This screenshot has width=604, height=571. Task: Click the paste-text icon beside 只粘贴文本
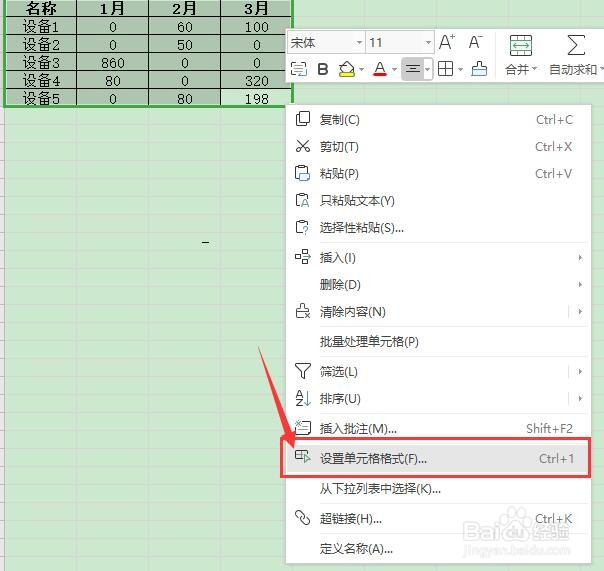[x=302, y=200]
